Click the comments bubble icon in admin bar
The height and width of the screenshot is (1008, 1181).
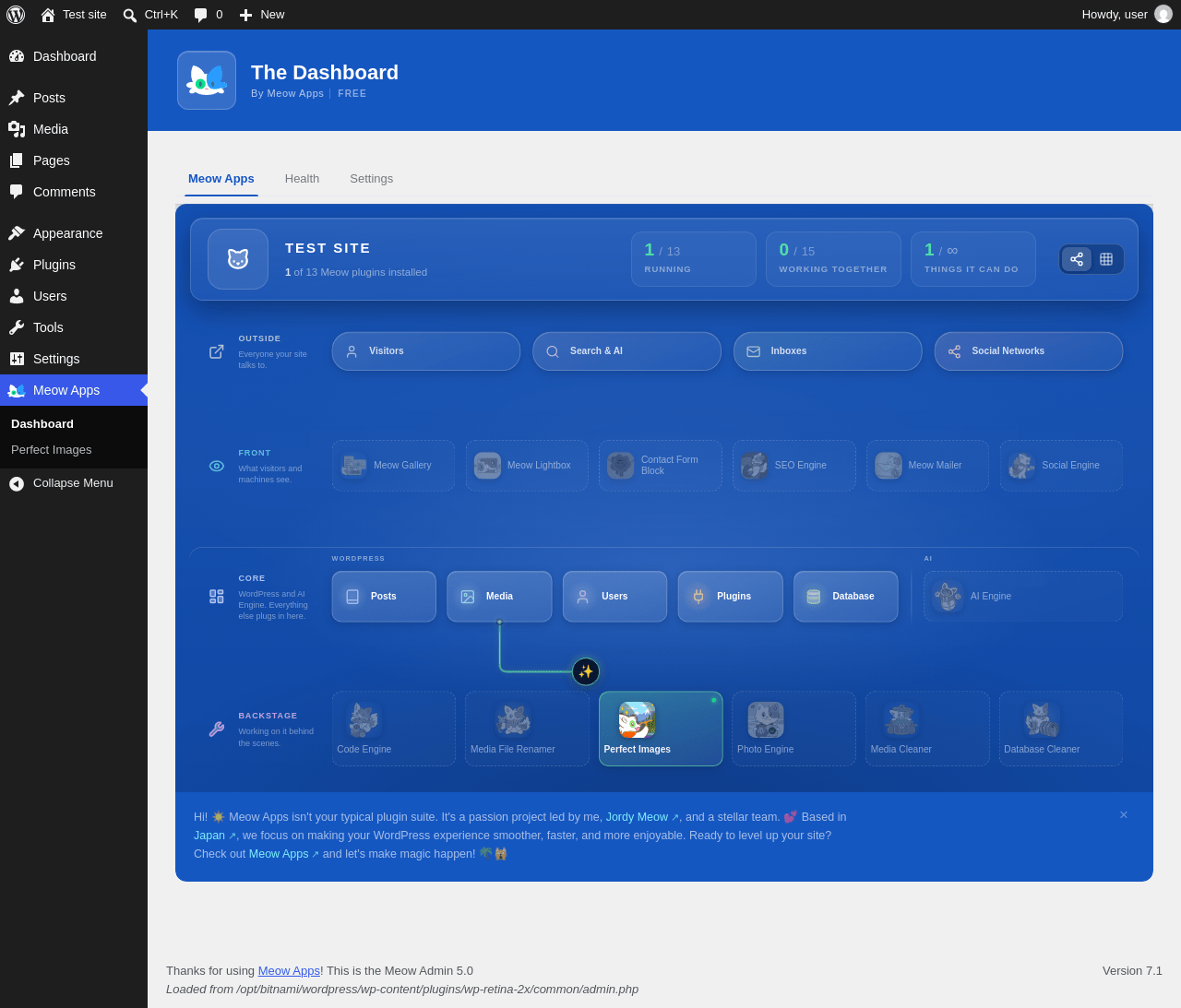click(x=200, y=15)
